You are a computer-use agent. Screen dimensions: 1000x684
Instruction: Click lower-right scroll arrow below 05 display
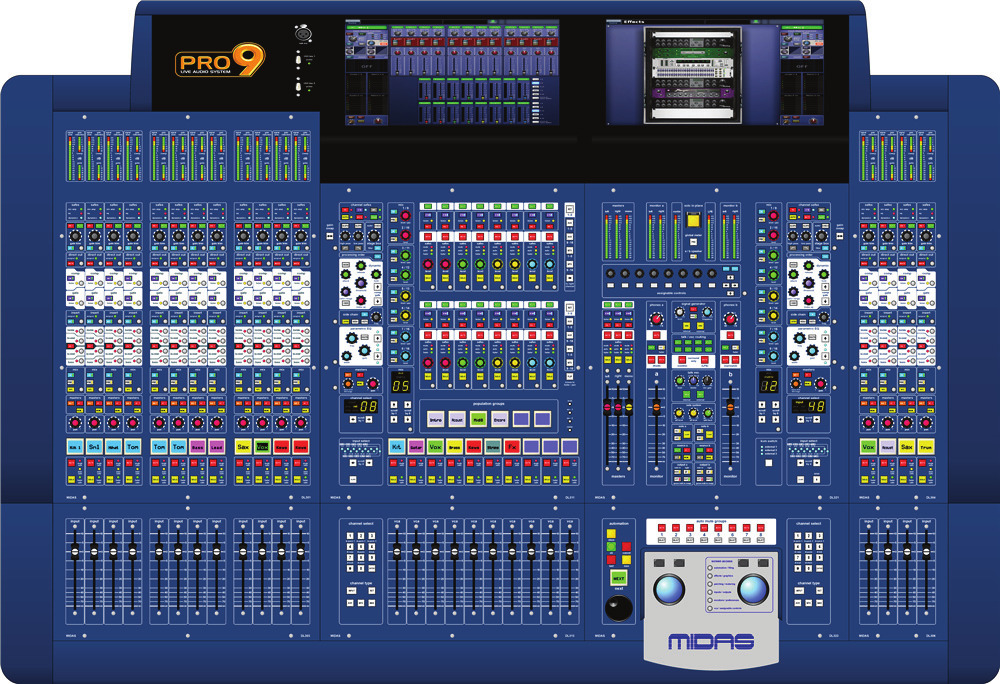tap(406, 419)
